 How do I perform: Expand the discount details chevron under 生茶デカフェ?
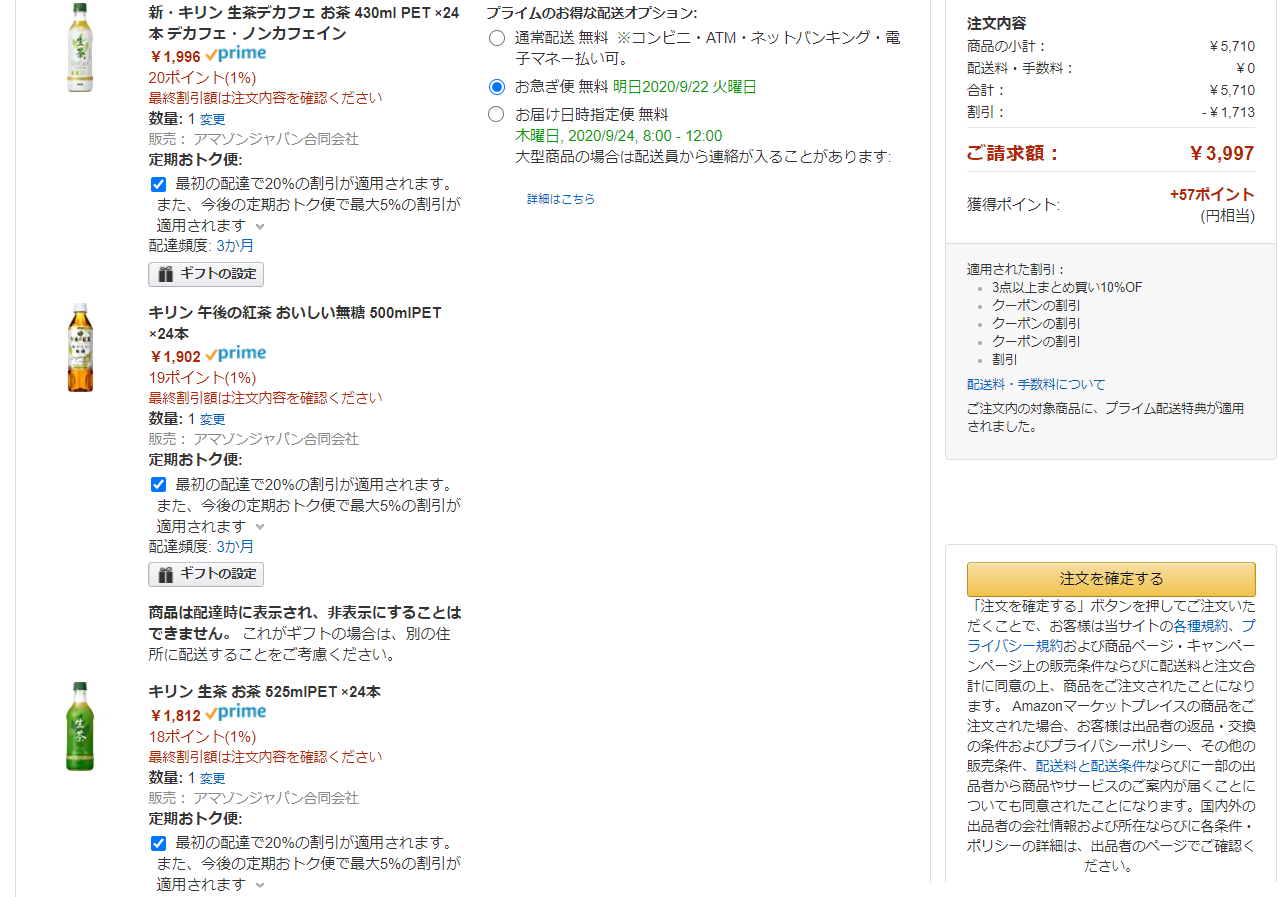pos(260,227)
